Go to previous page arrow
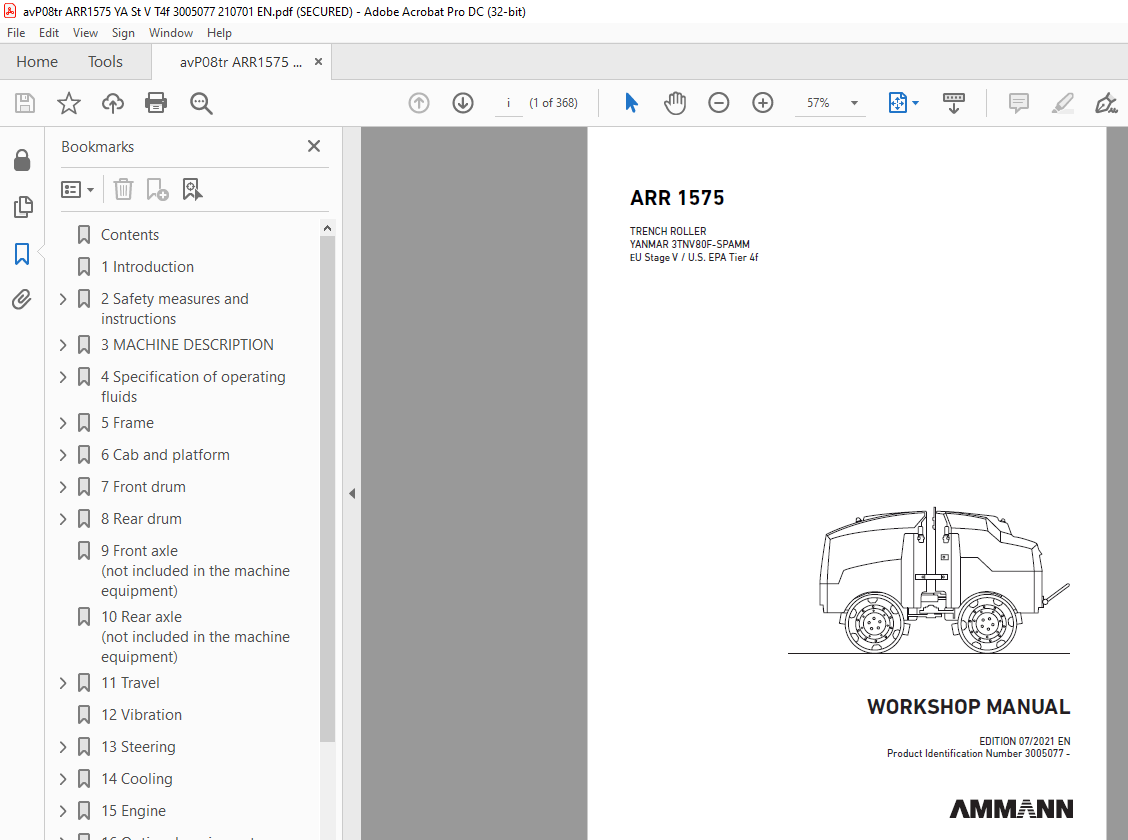This screenshot has width=1128, height=840. 419,103
